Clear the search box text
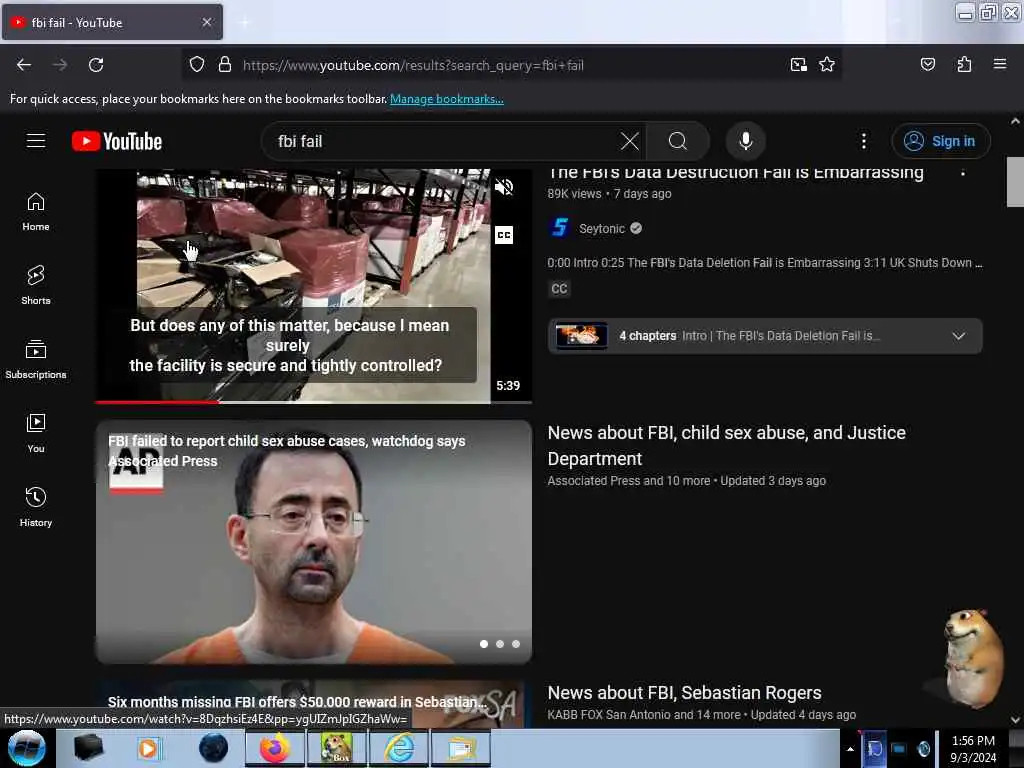Image resolution: width=1024 pixels, height=768 pixels. click(x=630, y=141)
